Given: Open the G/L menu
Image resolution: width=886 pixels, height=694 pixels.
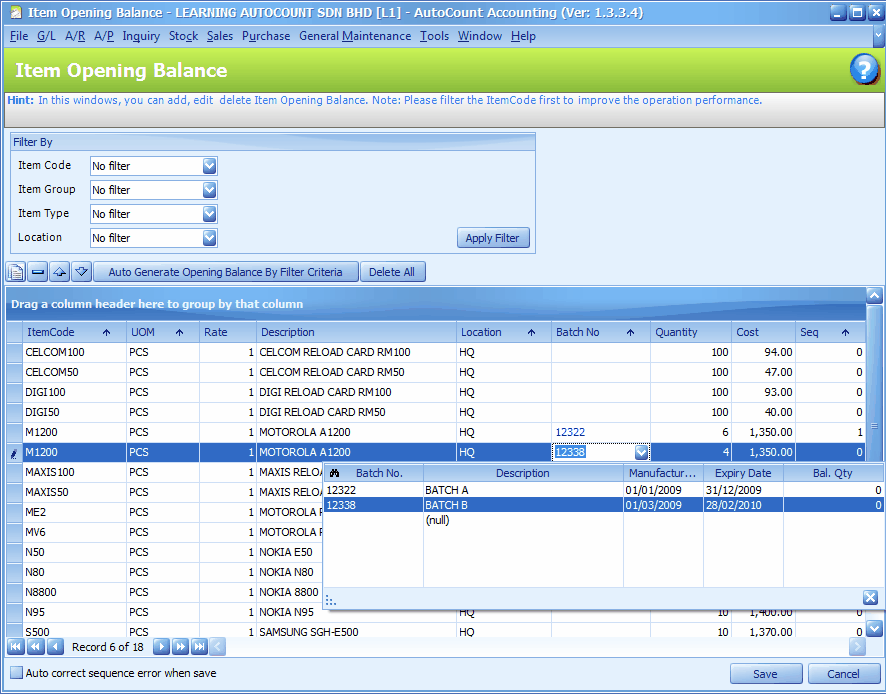Looking at the screenshot, I should tap(46, 36).
